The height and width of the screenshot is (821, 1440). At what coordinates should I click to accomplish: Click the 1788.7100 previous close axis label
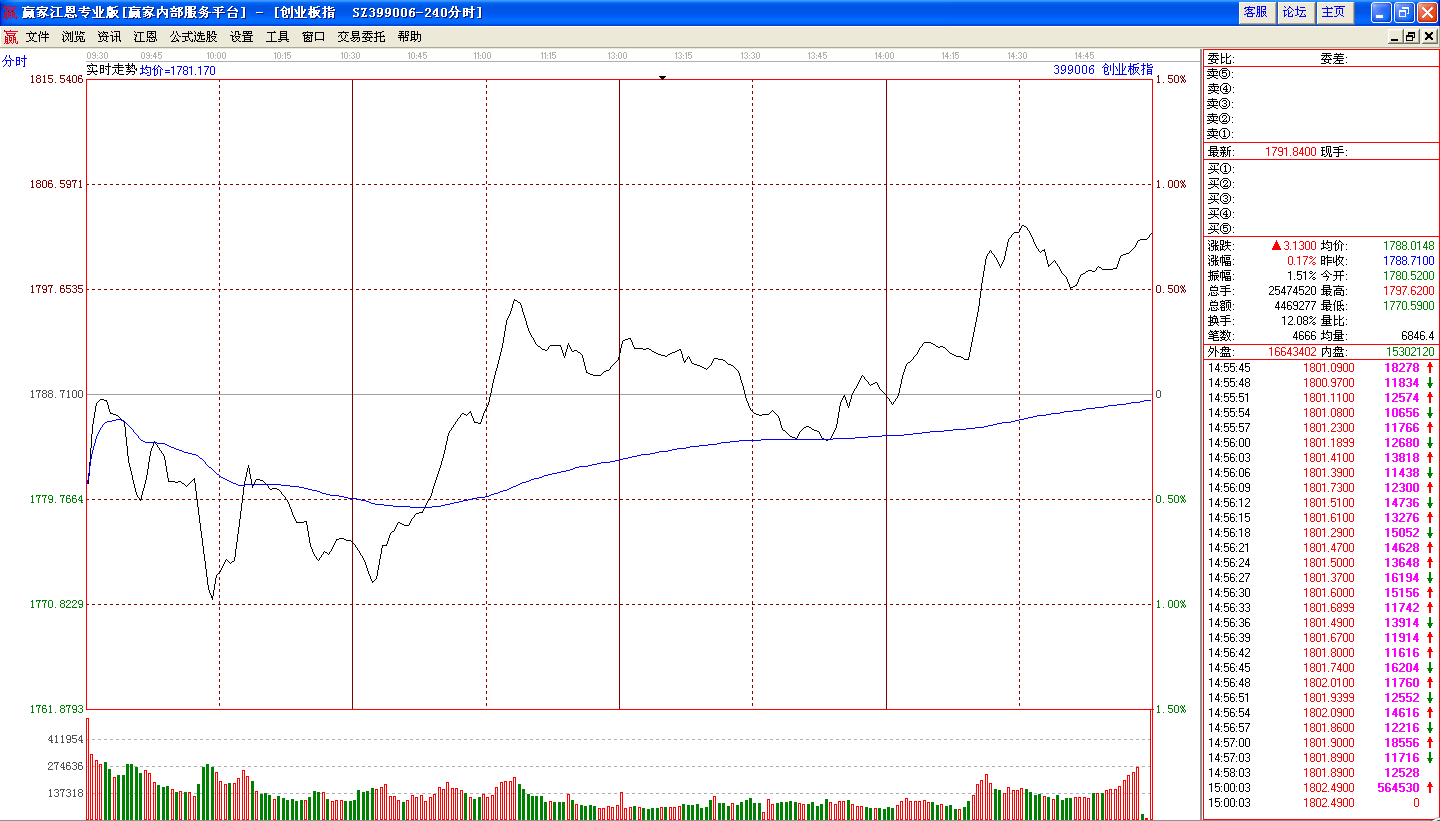[x=56, y=394]
